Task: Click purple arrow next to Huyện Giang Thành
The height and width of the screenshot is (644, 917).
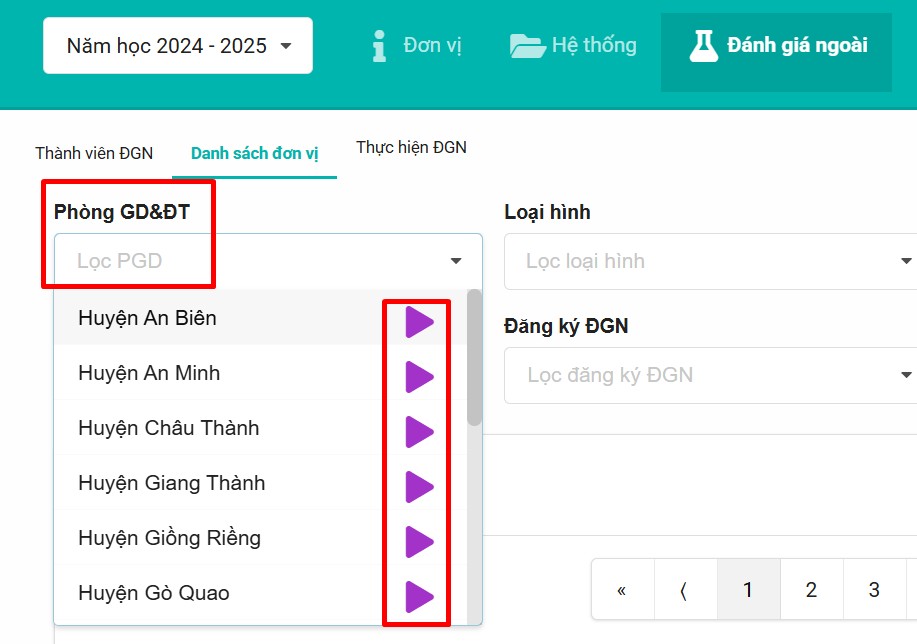Action: pyautogui.click(x=419, y=487)
